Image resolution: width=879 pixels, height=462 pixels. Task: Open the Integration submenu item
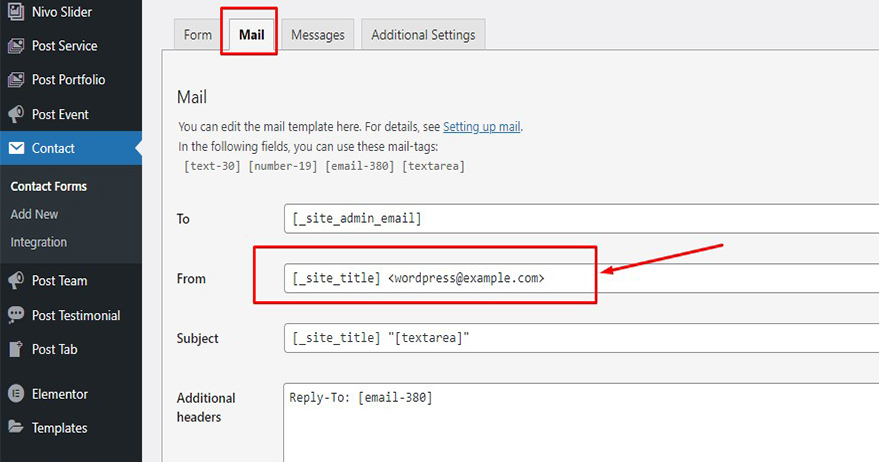(x=39, y=242)
